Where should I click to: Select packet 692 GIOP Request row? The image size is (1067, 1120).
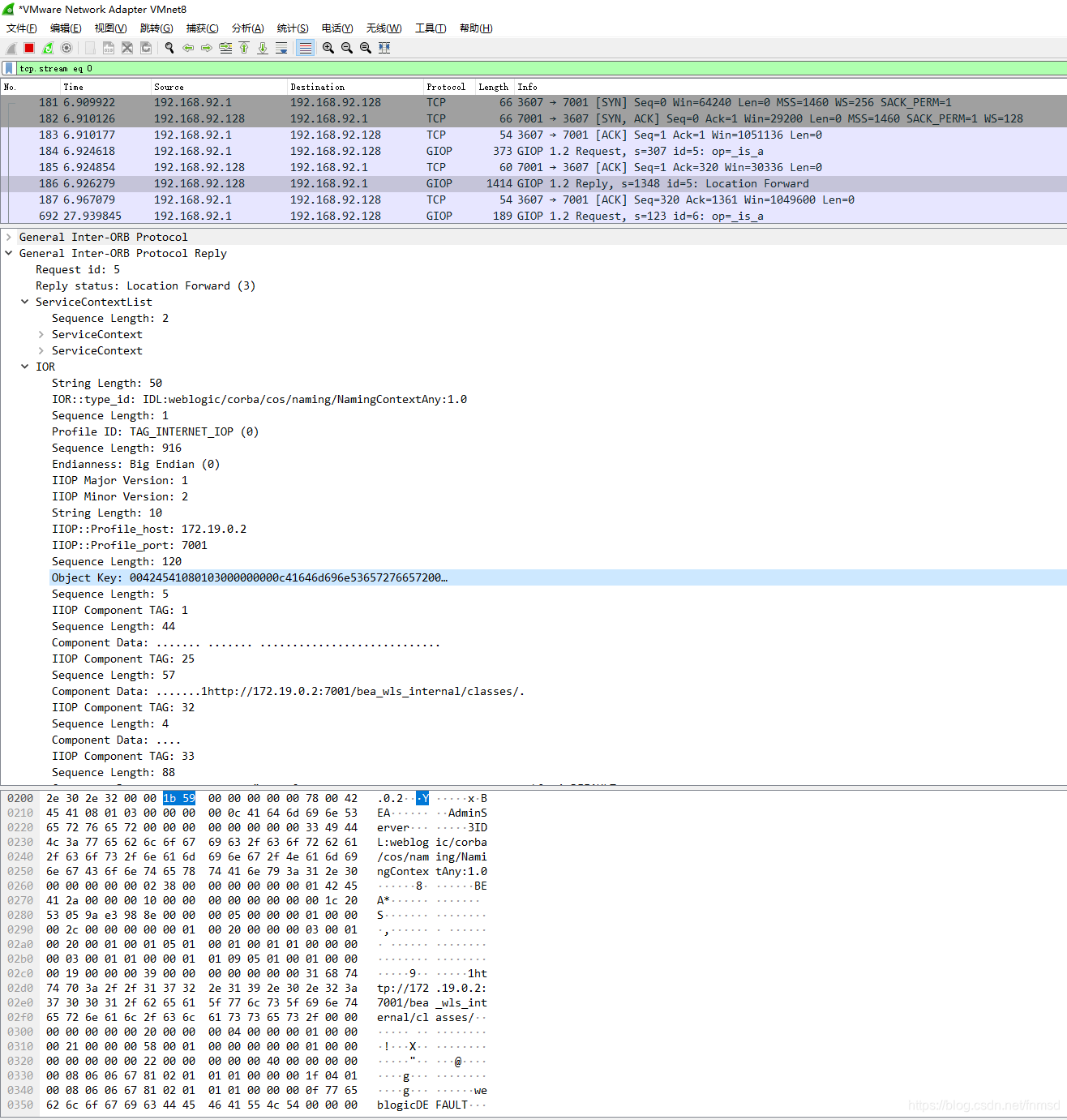coord(533,216)
